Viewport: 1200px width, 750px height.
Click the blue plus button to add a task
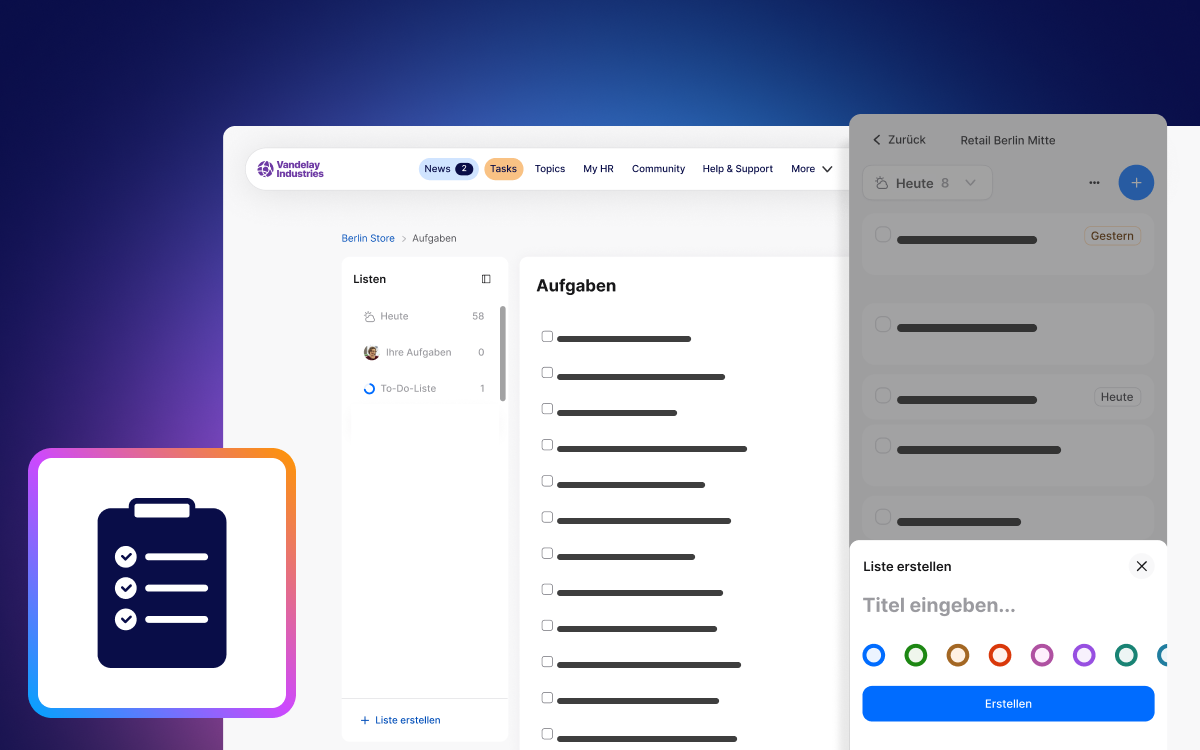click(1136, 182)
